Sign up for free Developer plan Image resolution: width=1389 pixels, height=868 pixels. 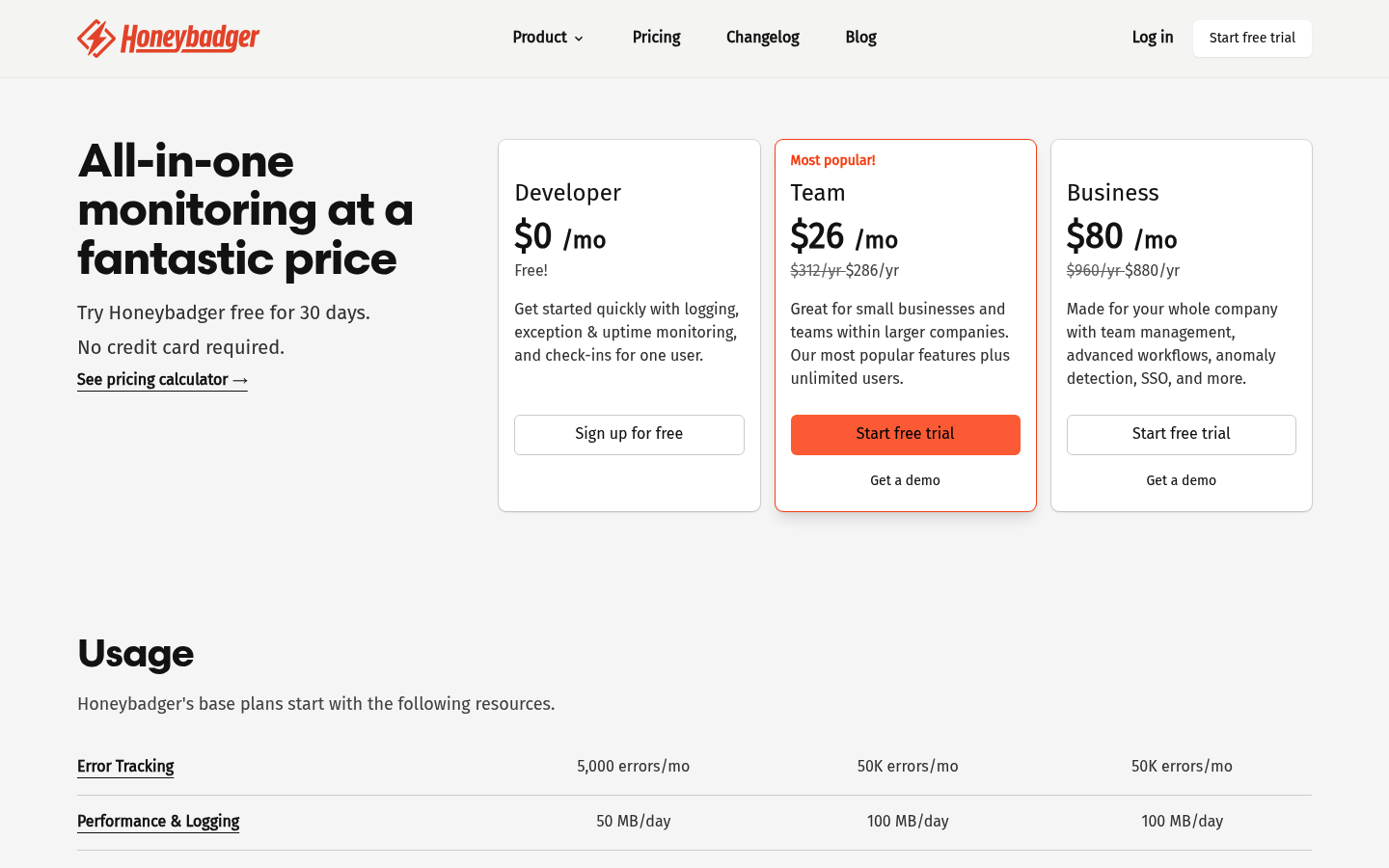click(629, 435)
